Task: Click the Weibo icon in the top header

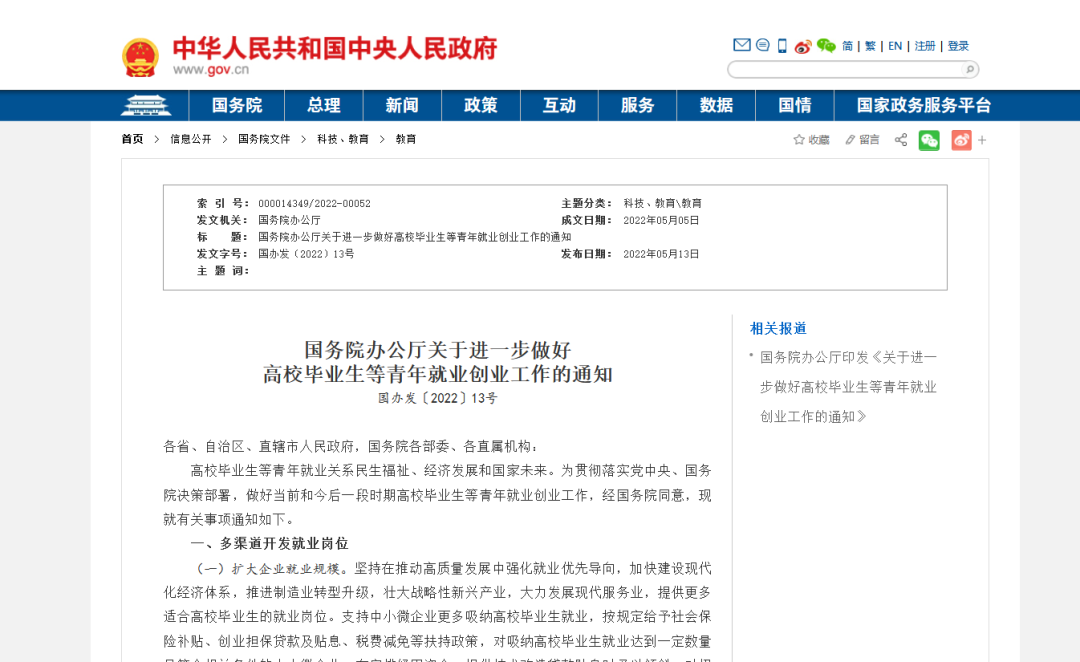Action: coord(803,46)
